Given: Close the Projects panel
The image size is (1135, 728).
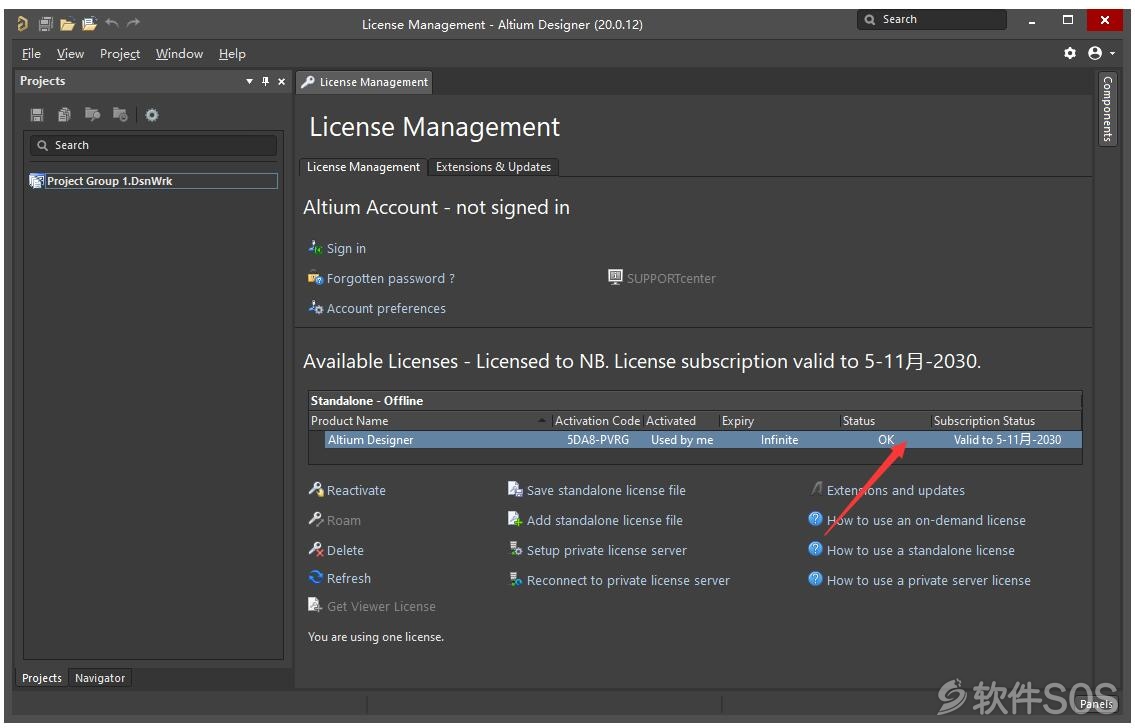Looking at the screenshot, I should (x=282, y=81).
